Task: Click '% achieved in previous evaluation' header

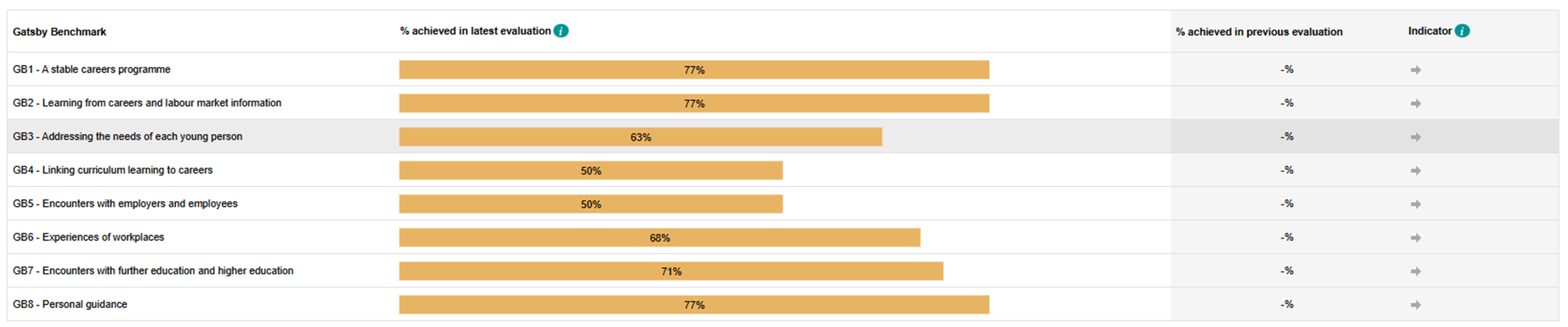Action: tap(1258, 32)
